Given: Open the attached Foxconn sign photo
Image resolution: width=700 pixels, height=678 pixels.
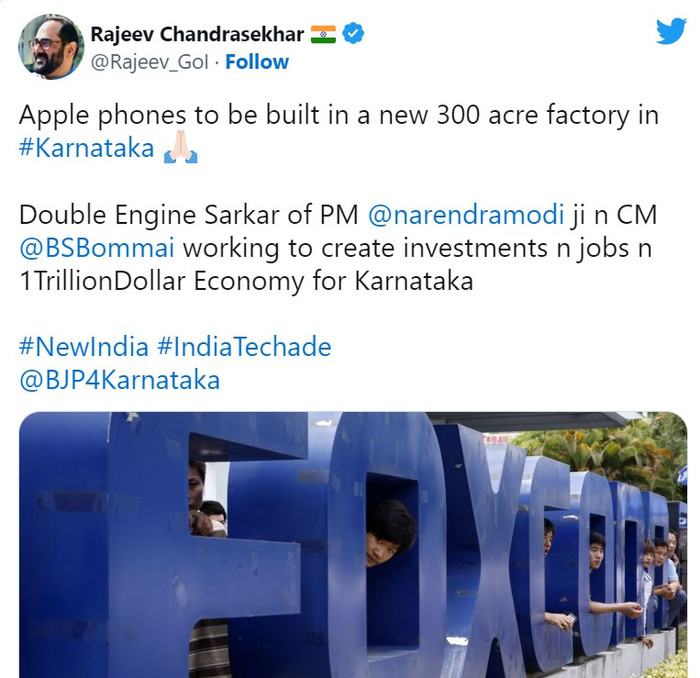Looking at the screenshot, I should tap(353, 545).
